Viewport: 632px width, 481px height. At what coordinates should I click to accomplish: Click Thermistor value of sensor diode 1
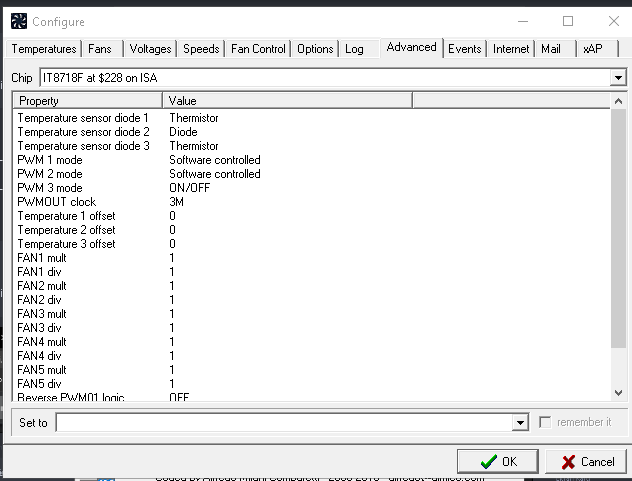(194, 118)
